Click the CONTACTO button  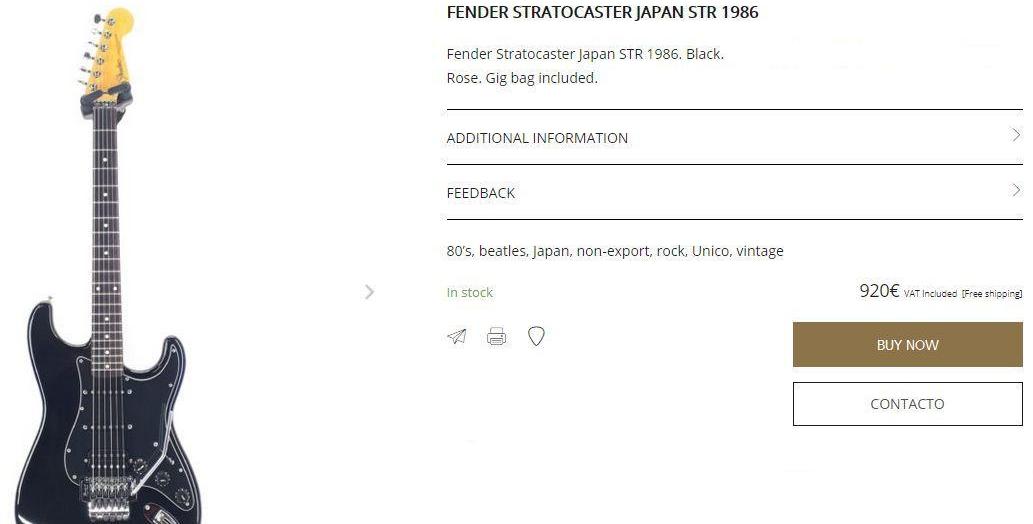click(907, 404)
